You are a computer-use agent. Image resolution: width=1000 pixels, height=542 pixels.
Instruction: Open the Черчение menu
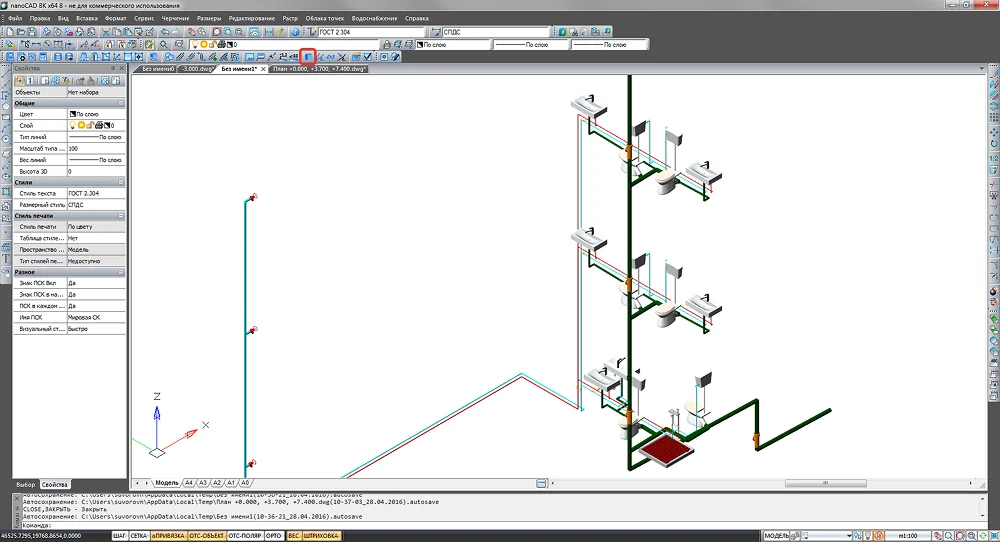point(173,19)
